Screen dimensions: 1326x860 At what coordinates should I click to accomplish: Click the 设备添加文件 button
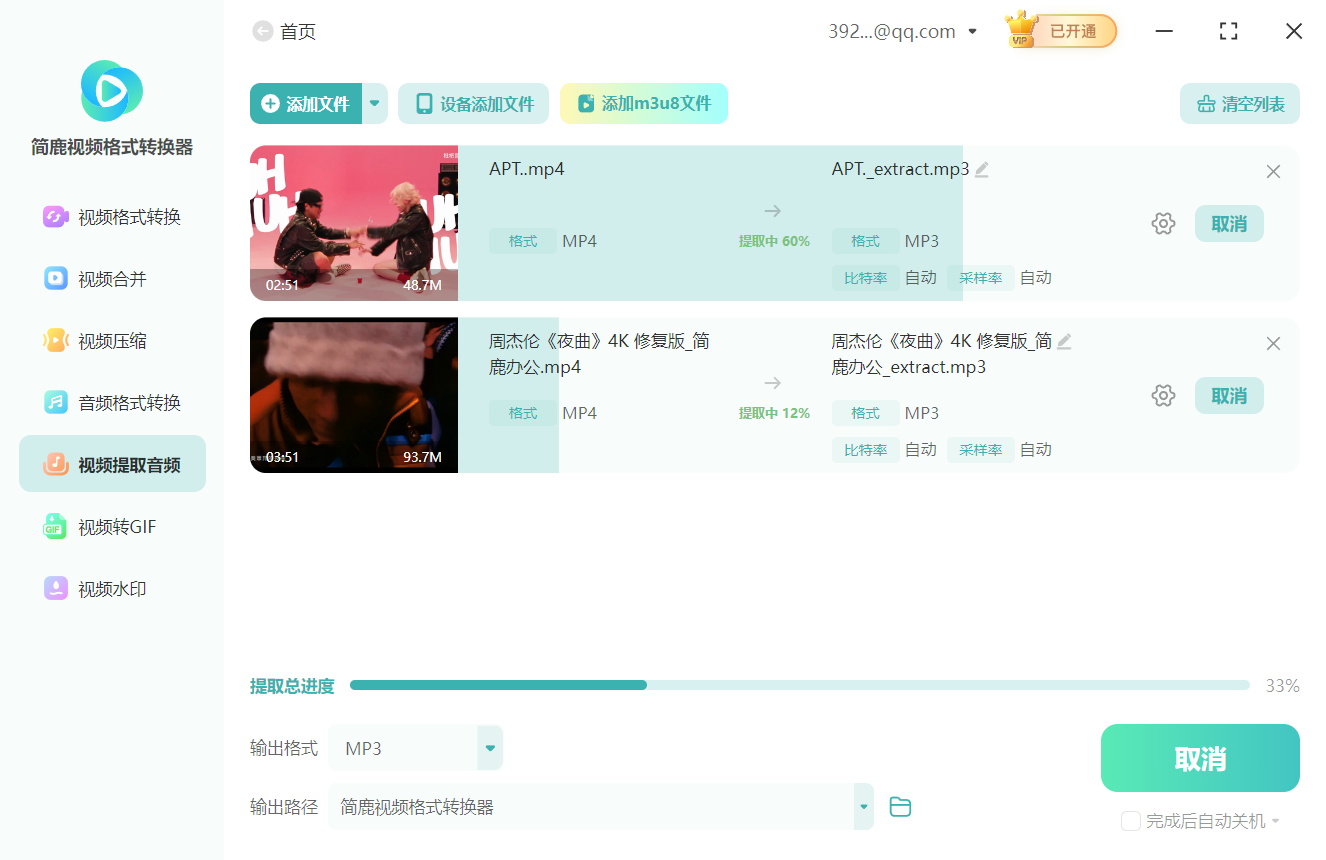click(474, 104)
